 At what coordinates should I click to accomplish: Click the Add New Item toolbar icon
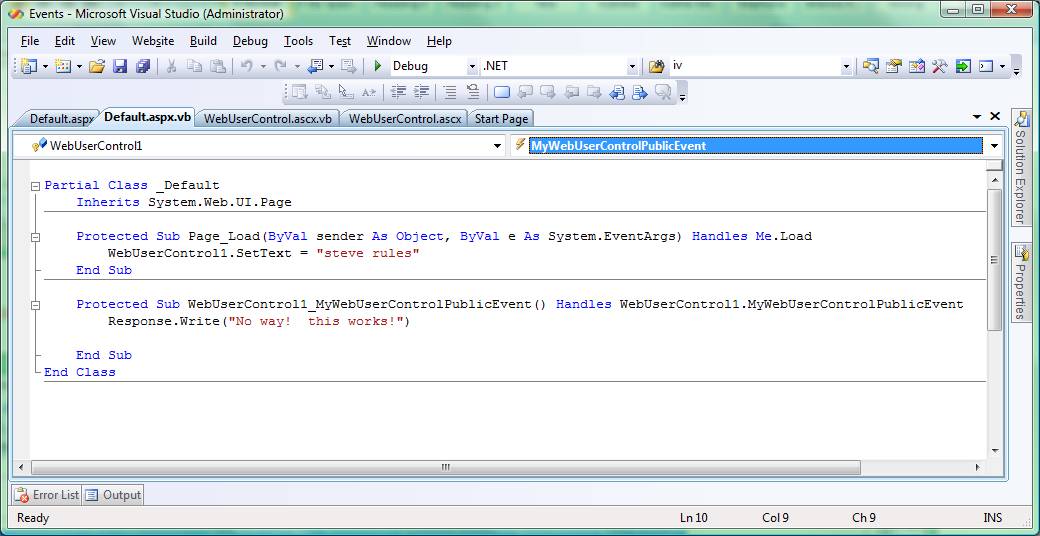click(x=63, y=66)
